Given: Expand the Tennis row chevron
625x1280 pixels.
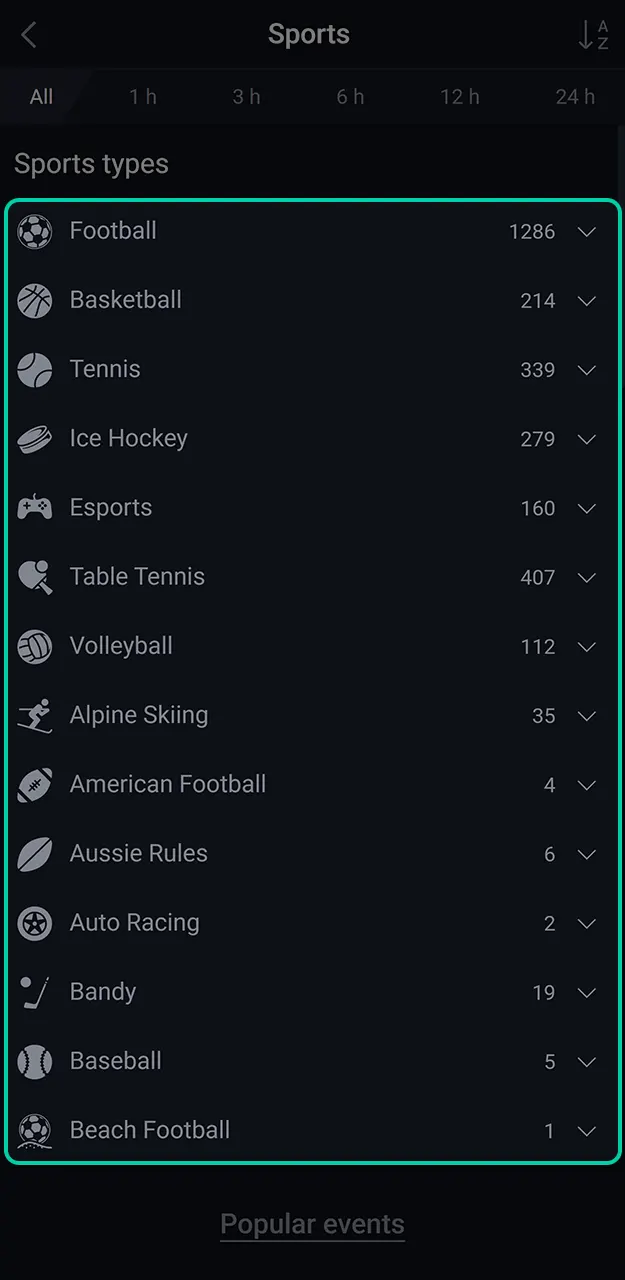Looking at the screenshot, I should (587, 370).
